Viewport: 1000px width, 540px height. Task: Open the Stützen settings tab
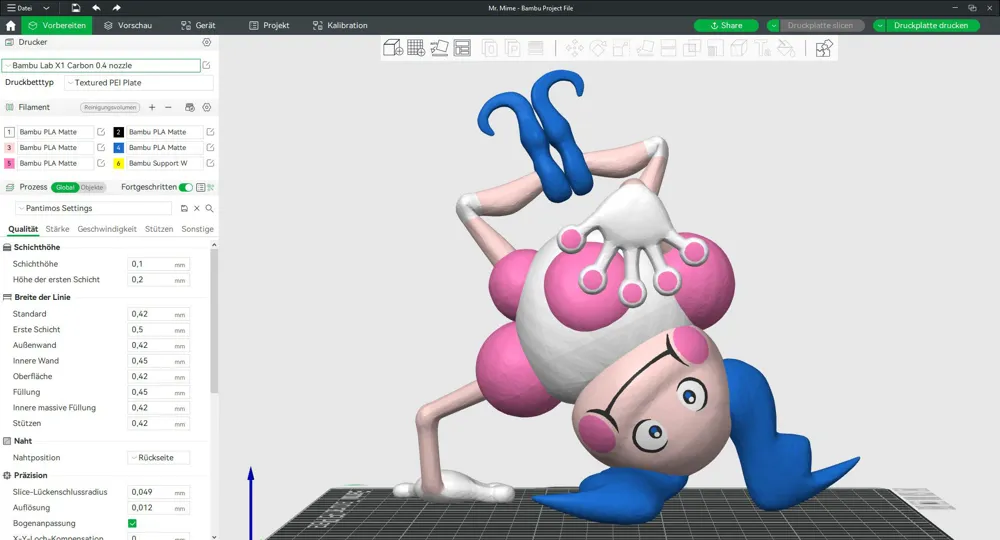tap(159, 229)
